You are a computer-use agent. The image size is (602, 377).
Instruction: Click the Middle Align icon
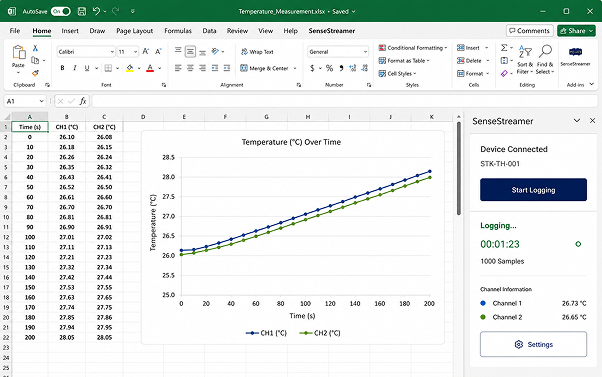[190, 51]
